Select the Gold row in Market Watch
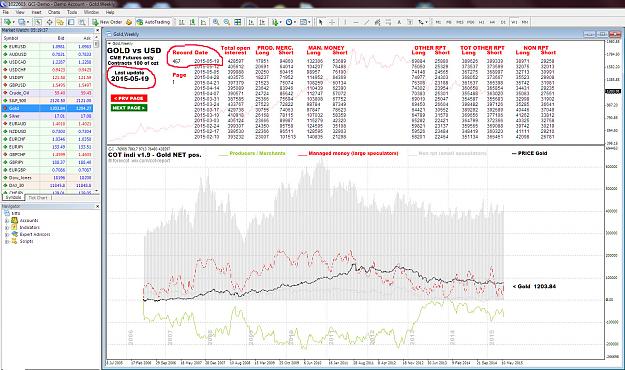Image resolution: width=625 pixels, height=370 pixels. pyautogui.click(x=47, y=108)
